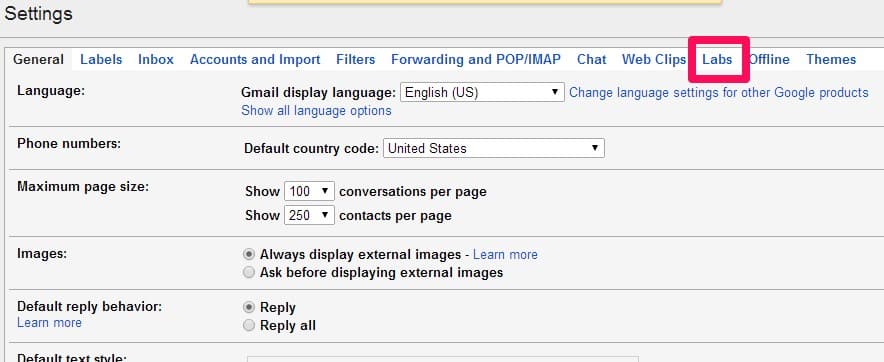Open the General settings tab
The image size is (884, 362).
coord(38,59)
